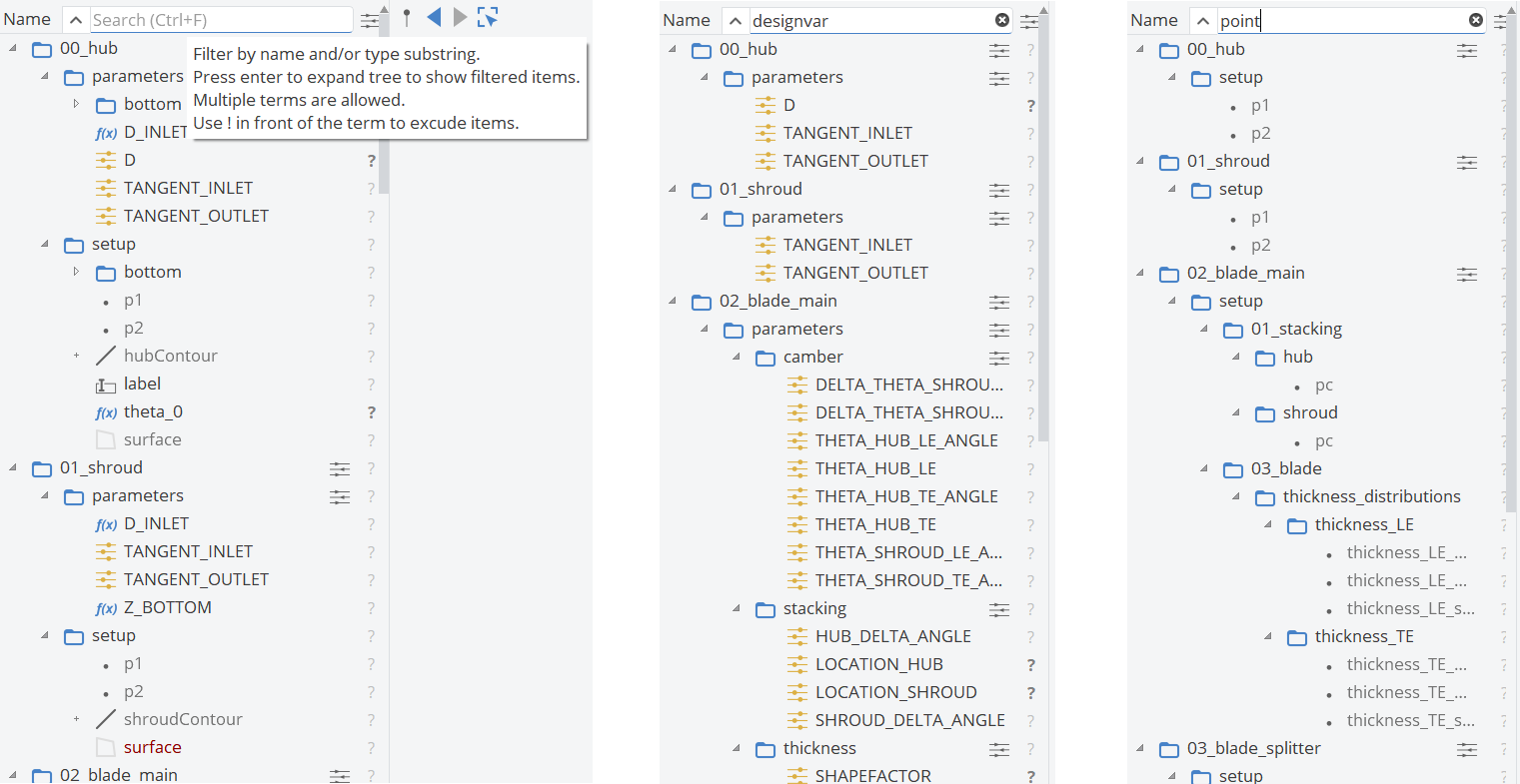
Task: Click the pin icon in the left panel toolbar
Action: tap(406, 17)
